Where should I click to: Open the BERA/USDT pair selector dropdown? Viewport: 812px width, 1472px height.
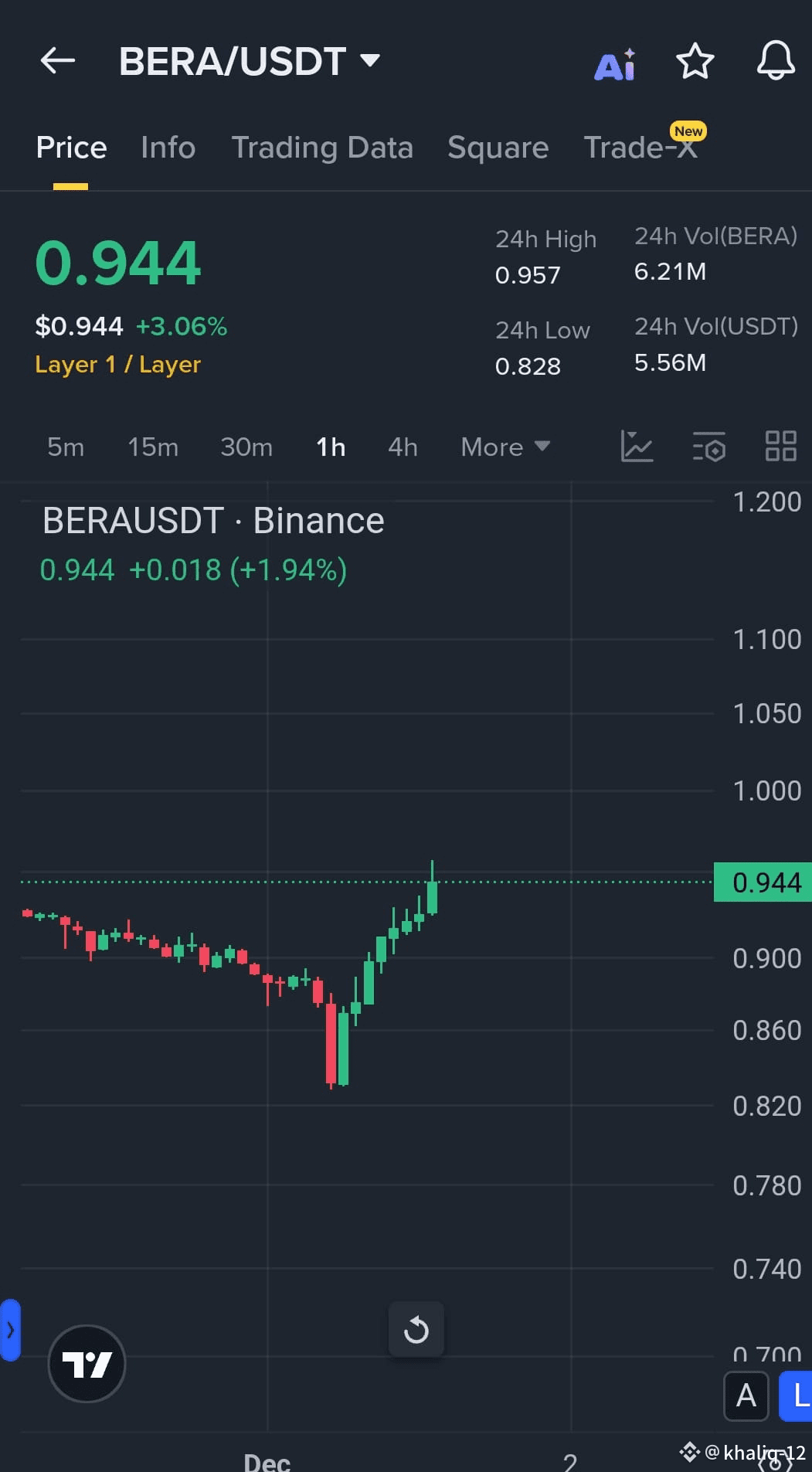pyautogui.click(x=249, y=61)
